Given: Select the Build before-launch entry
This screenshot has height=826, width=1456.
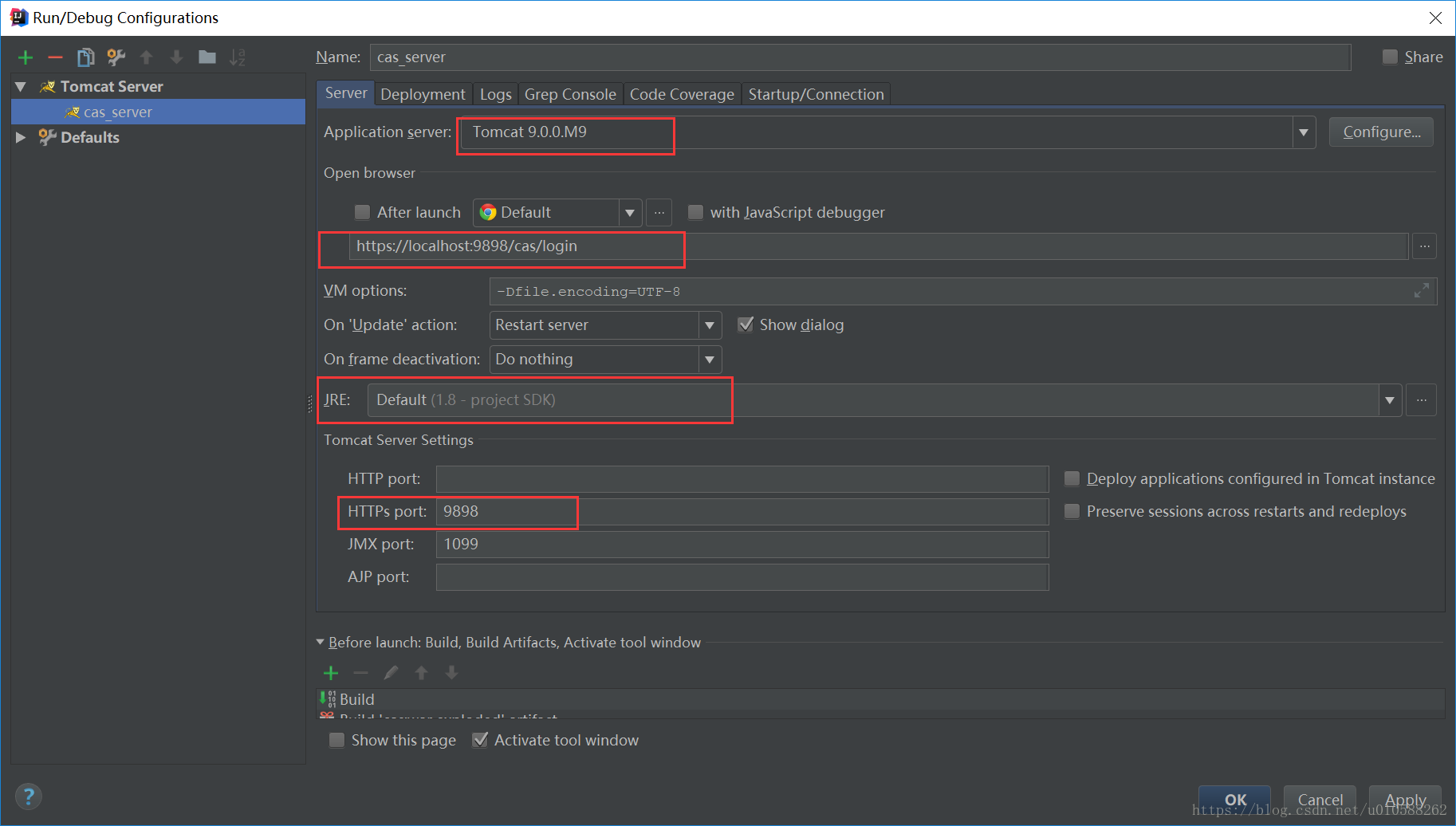Looking at the screenshot, I should pos(880,699).
